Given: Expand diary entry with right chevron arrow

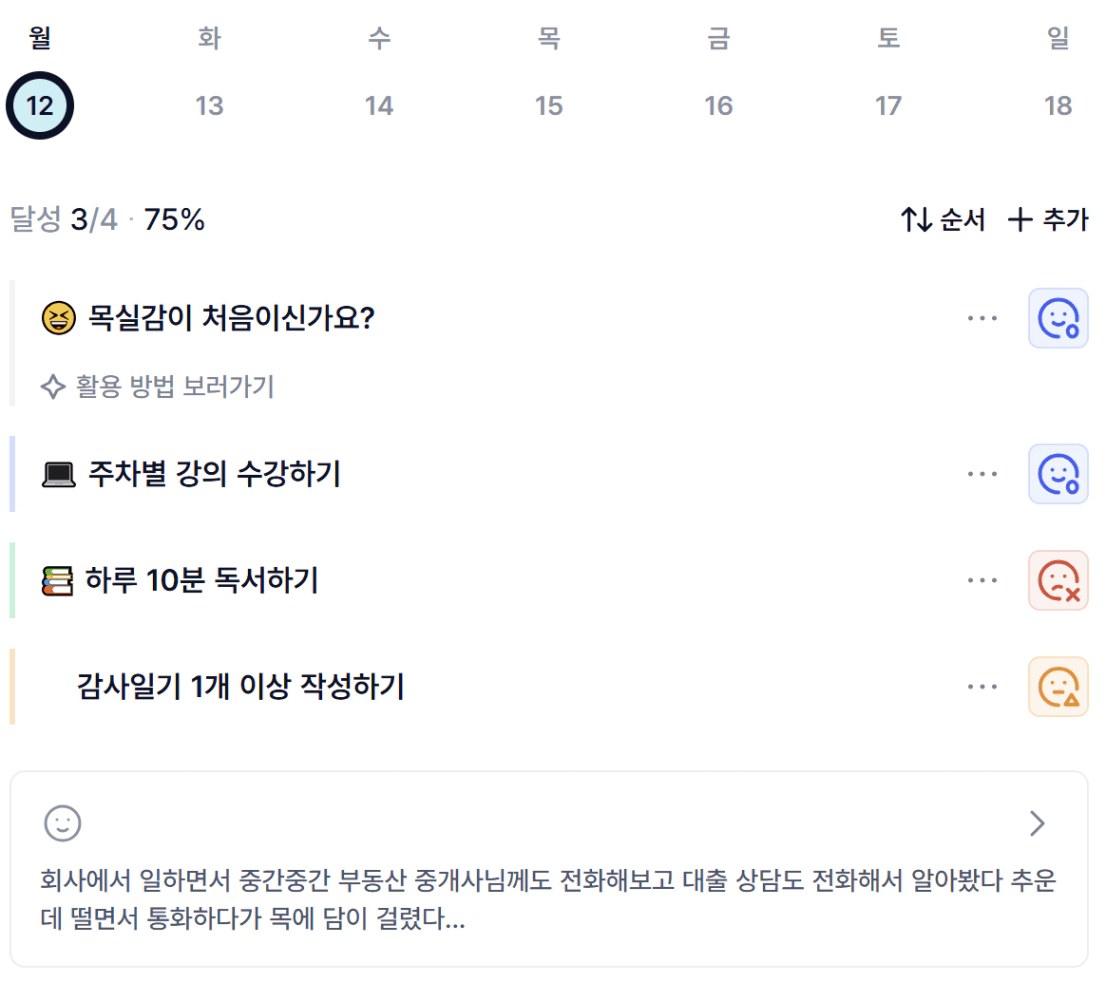Looking at the screenshot, I should pyautogui.click(x=1037, y=824).
